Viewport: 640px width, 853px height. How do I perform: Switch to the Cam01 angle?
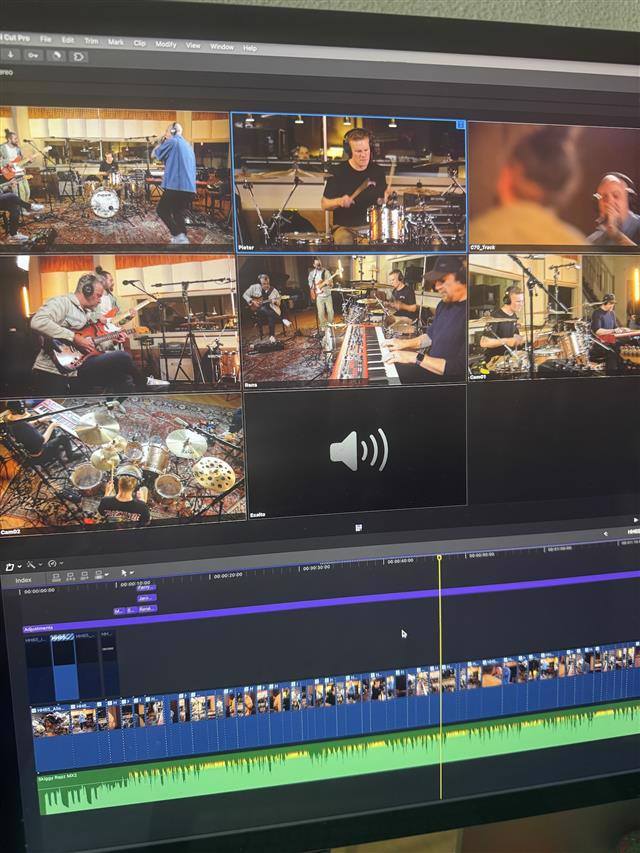point(554,317)
